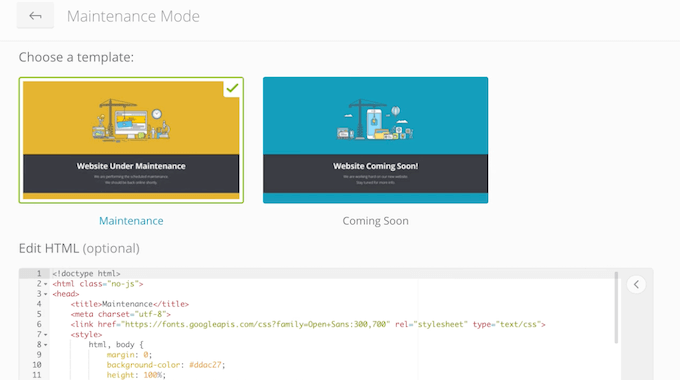Click the Google Fonts link href line
This screenshot has height=380, width=680.
coord(308,324)
